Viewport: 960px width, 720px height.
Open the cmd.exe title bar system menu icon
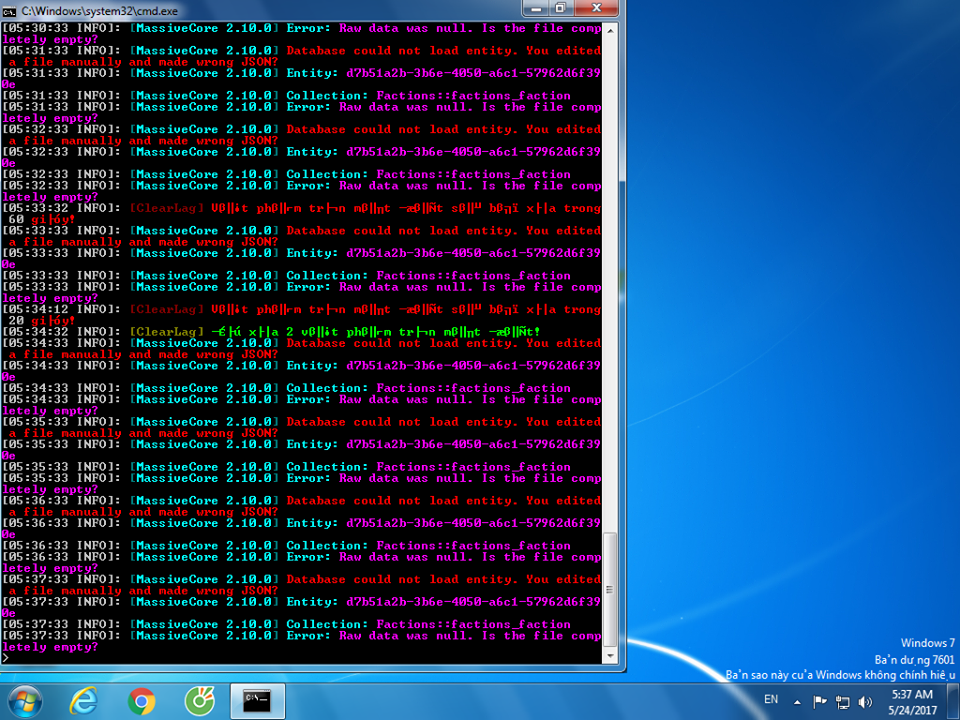pos(9,11)
